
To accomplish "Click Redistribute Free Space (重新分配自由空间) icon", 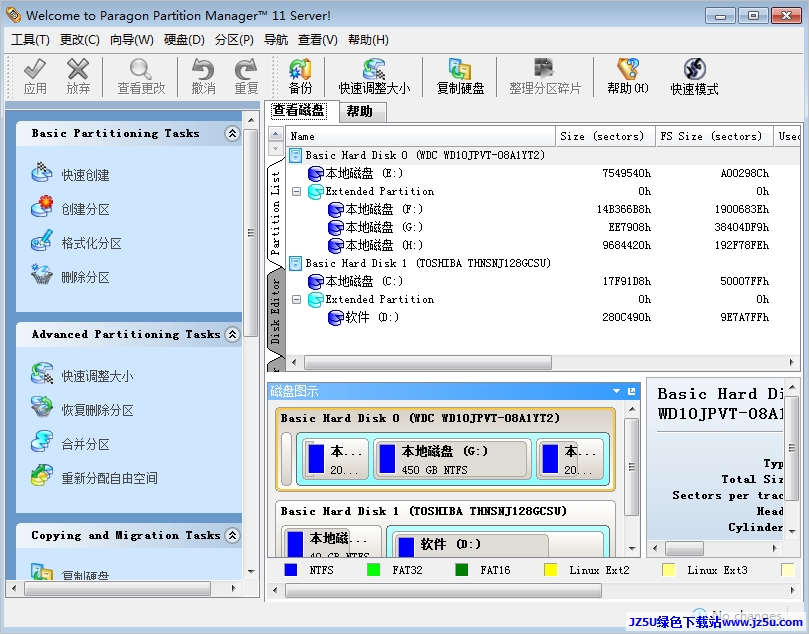I will 41,476.
